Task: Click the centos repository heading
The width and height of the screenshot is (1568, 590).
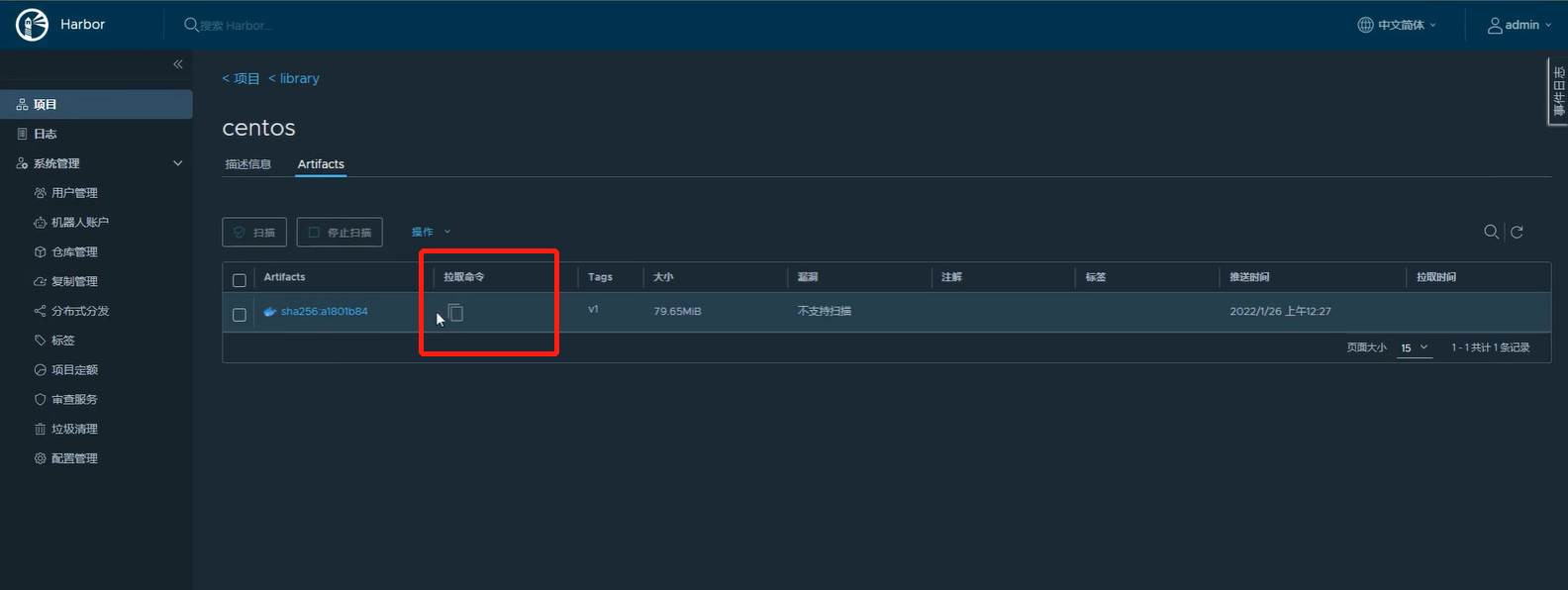Action: [258, 128]
